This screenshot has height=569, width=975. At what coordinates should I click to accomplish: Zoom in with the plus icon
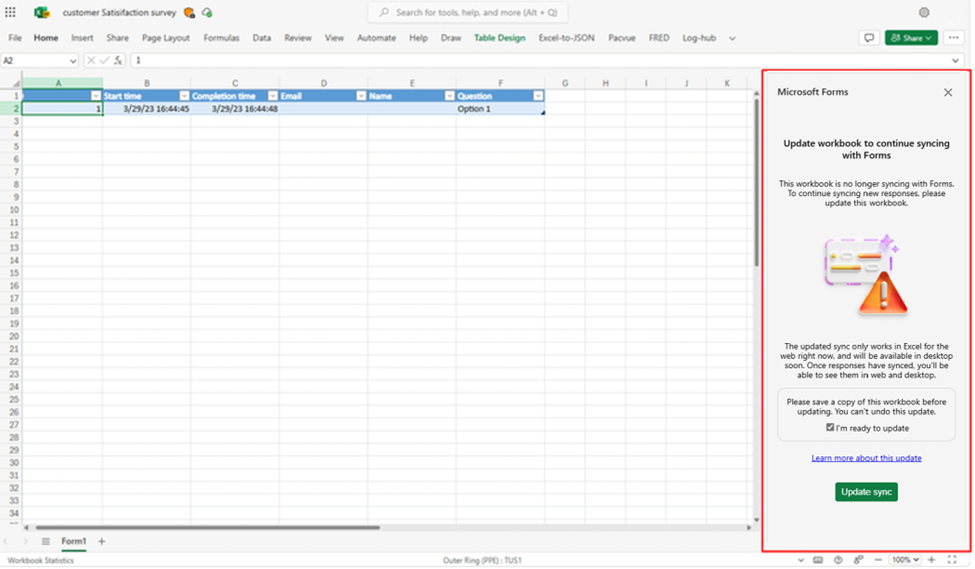pyautogui.click(x=931, y=560)
